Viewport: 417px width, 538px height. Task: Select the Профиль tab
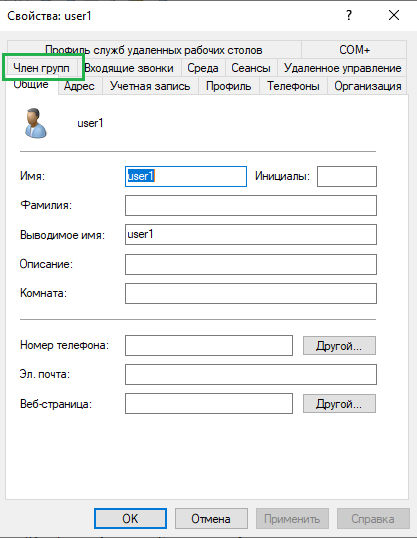[x=228, y=86]
